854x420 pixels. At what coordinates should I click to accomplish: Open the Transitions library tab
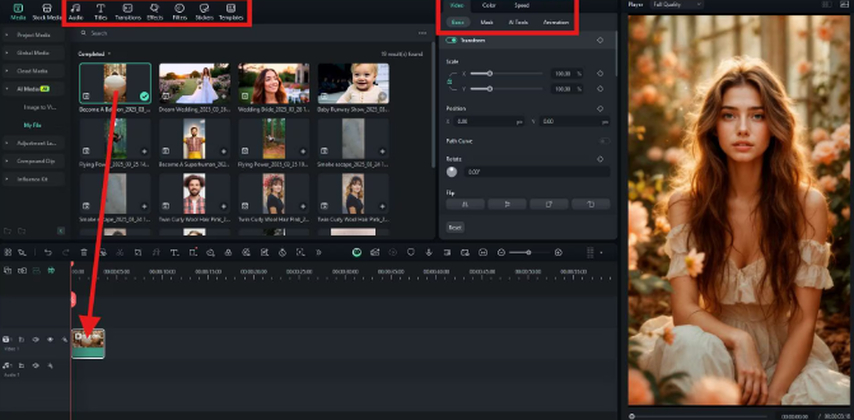[127, 12]
